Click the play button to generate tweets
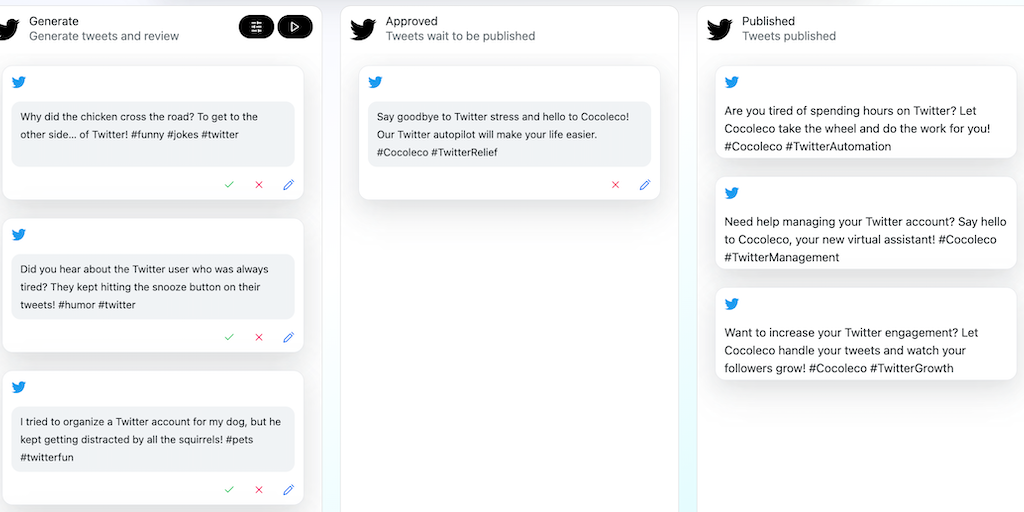The height and width of the screenshot is (512, 1024). 294,27
